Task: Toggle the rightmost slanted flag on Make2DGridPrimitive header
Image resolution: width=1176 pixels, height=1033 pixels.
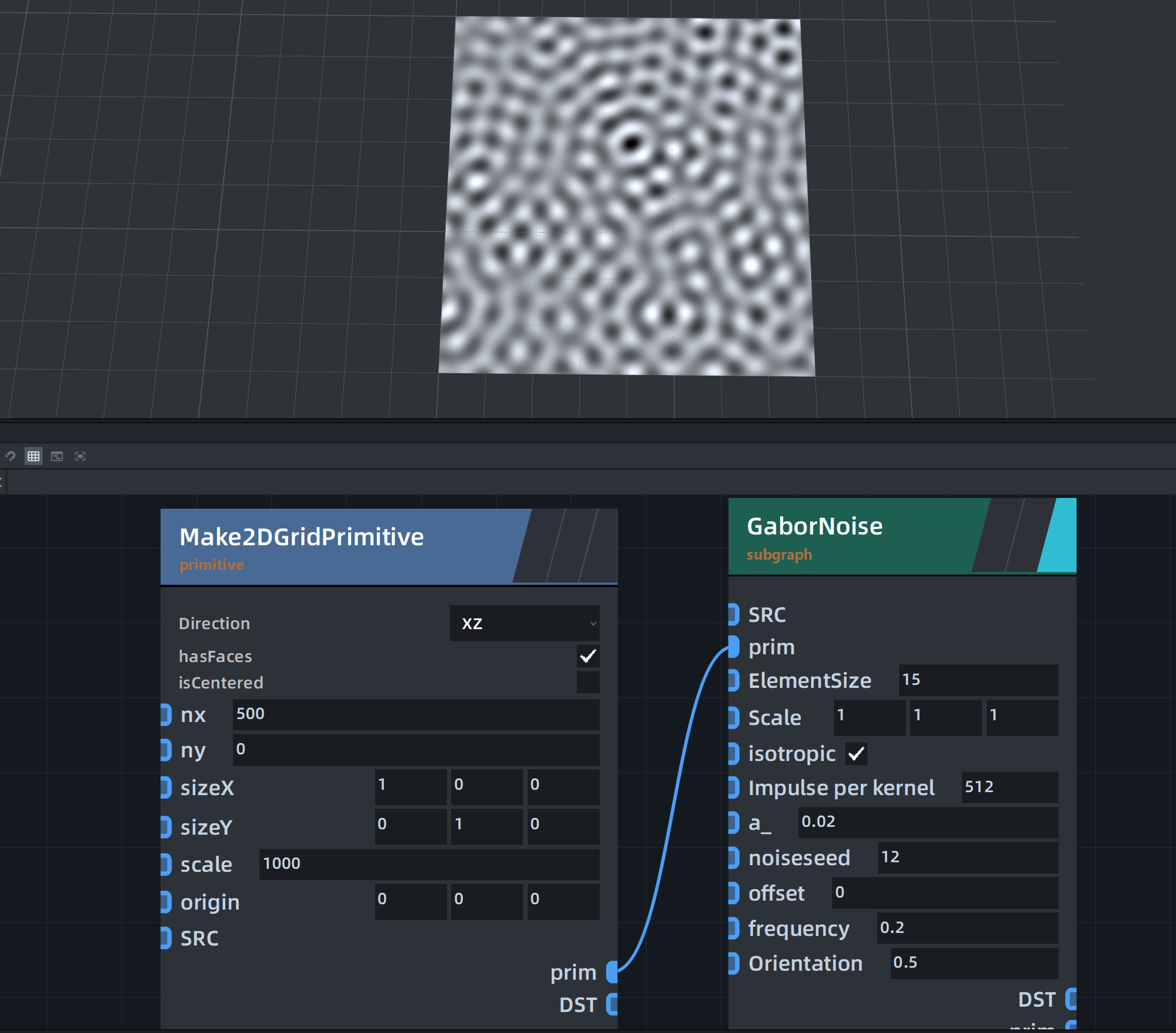Action: pos(599,545)
